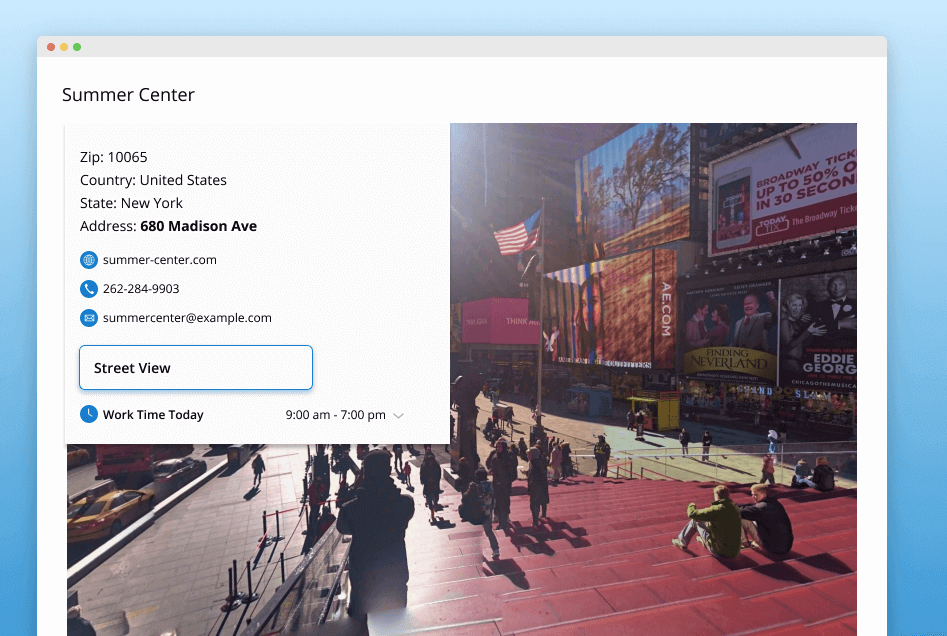Click the envelope icon beside the email address

coord(89,317)
